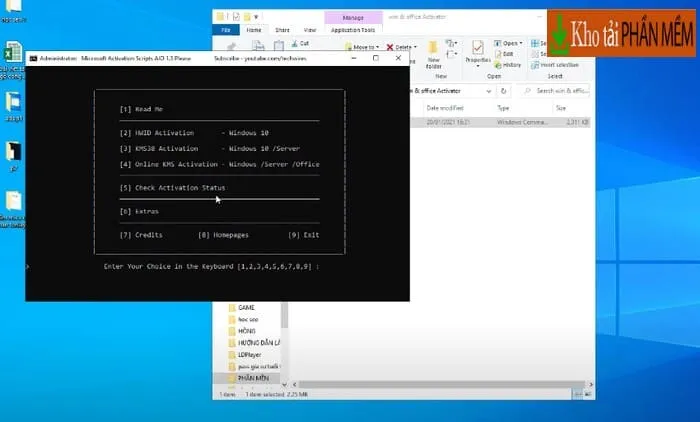Click the Manage contextual tab

[x=353, y=18]
